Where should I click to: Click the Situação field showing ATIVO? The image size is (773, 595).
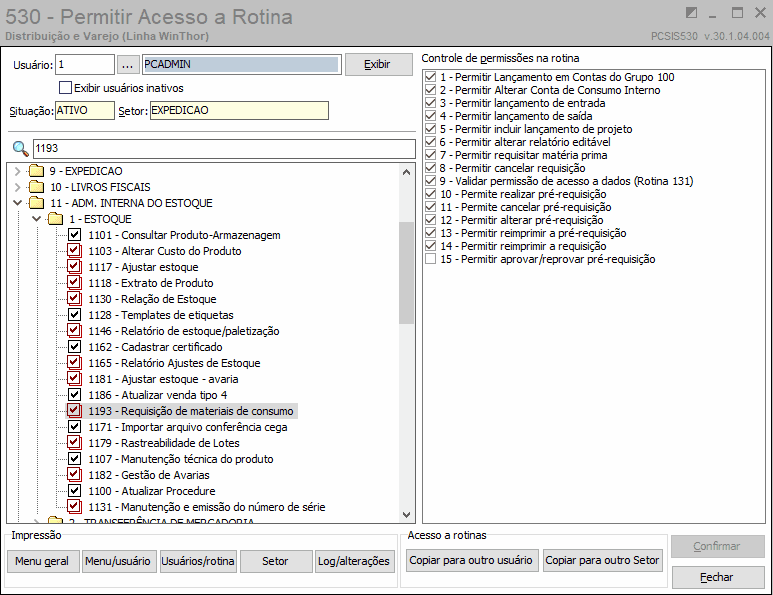tap(84, 110)
